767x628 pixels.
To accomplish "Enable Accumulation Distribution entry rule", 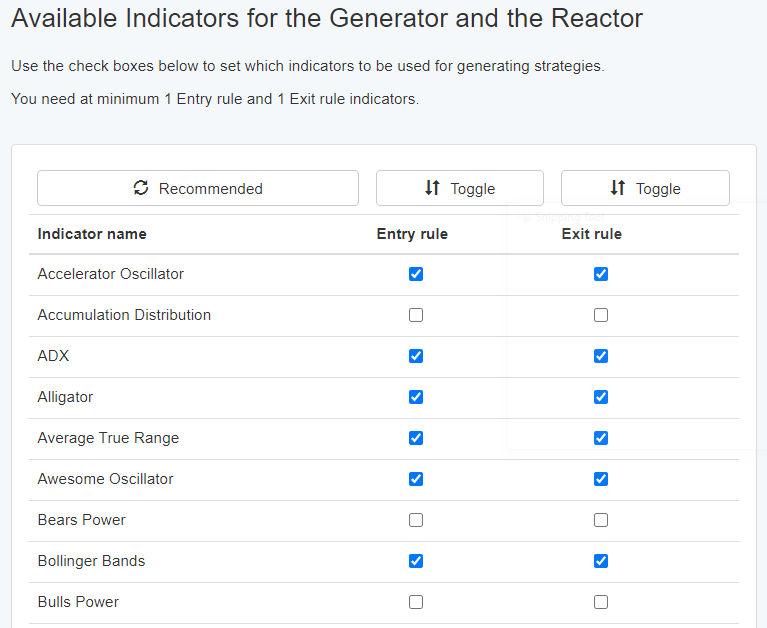I will [416, 315].
